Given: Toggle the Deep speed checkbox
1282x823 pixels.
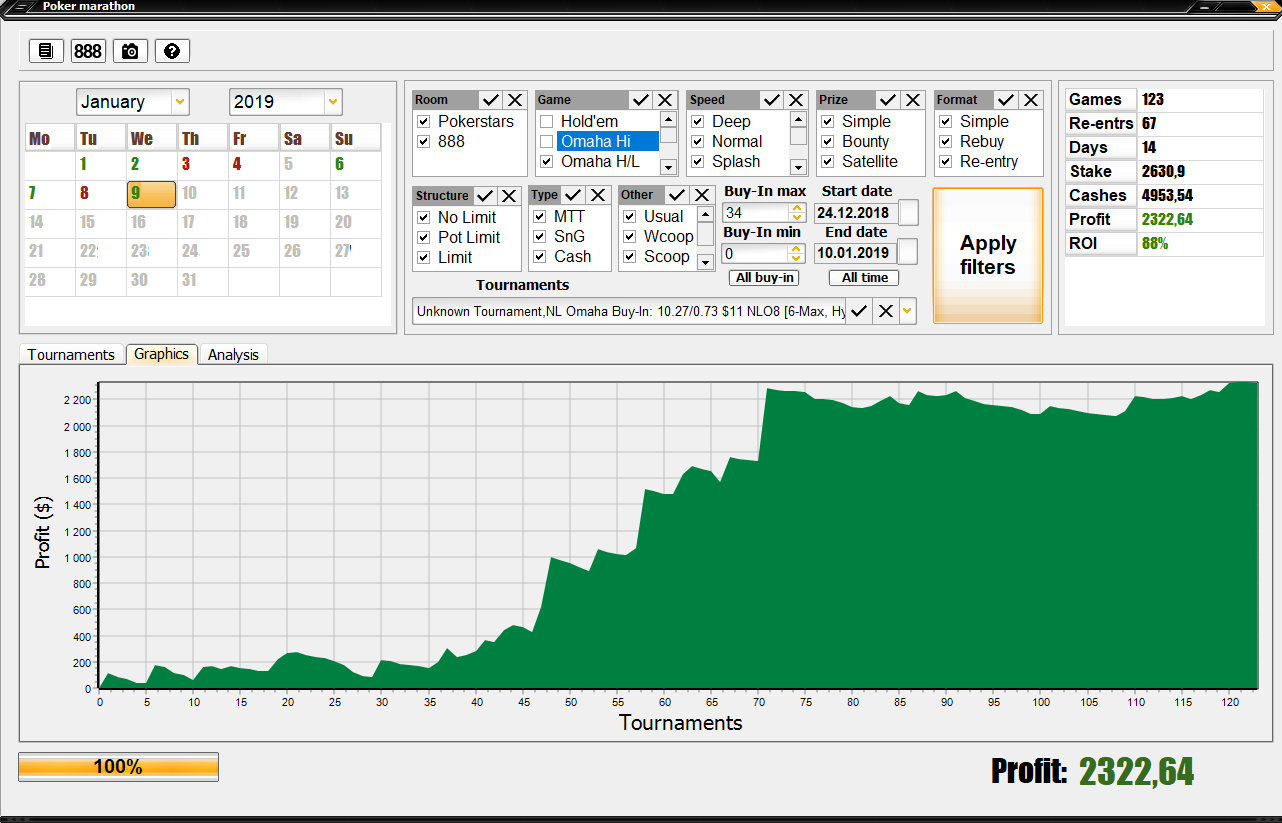Looking at the screenshot, I should [698, 122].
